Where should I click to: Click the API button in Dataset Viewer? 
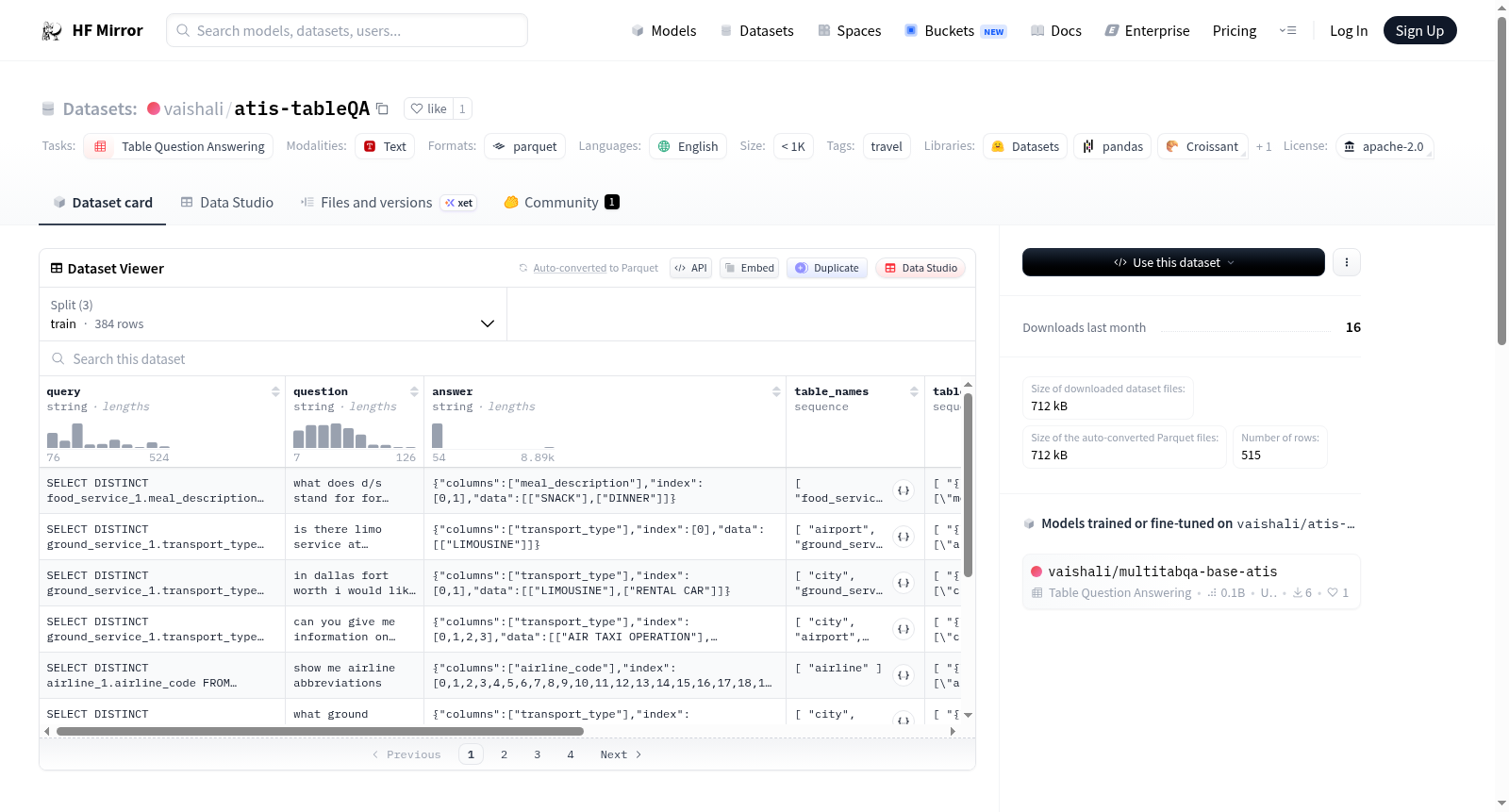pos(690,268)
